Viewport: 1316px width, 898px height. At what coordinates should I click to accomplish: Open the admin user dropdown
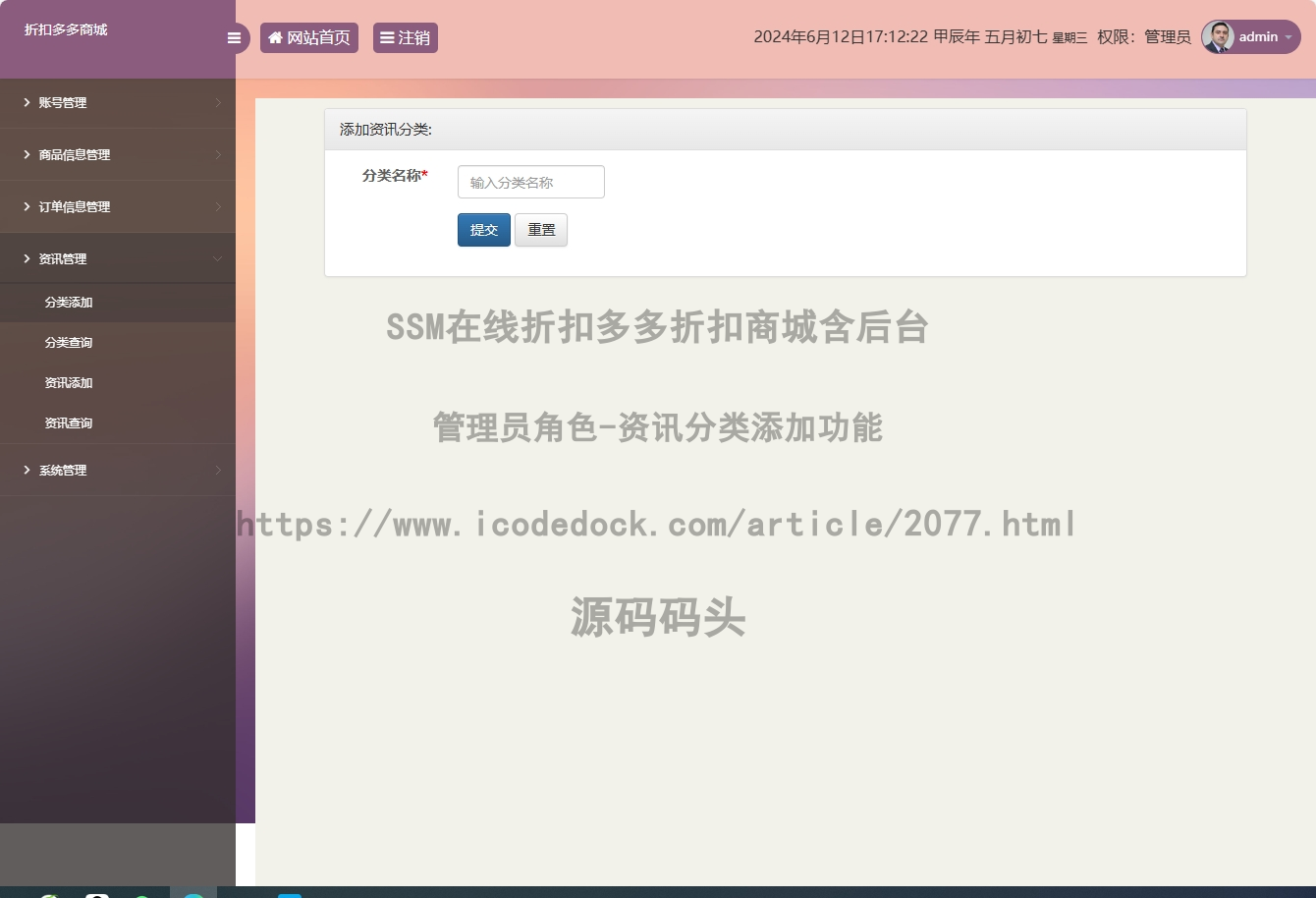tap(1251, 37)
